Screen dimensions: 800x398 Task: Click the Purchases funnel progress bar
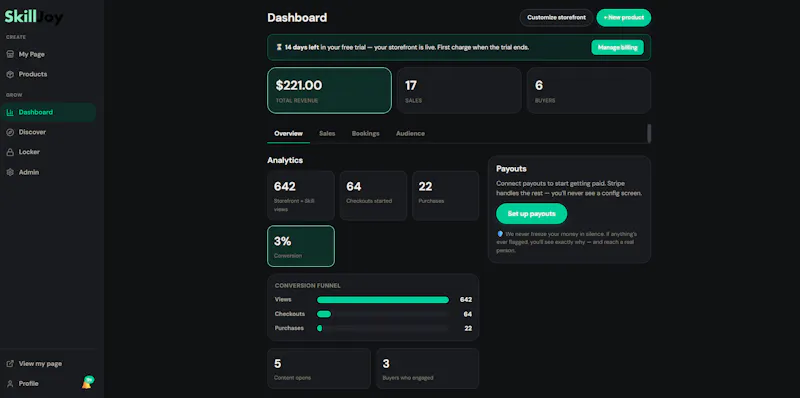(383, 329)
